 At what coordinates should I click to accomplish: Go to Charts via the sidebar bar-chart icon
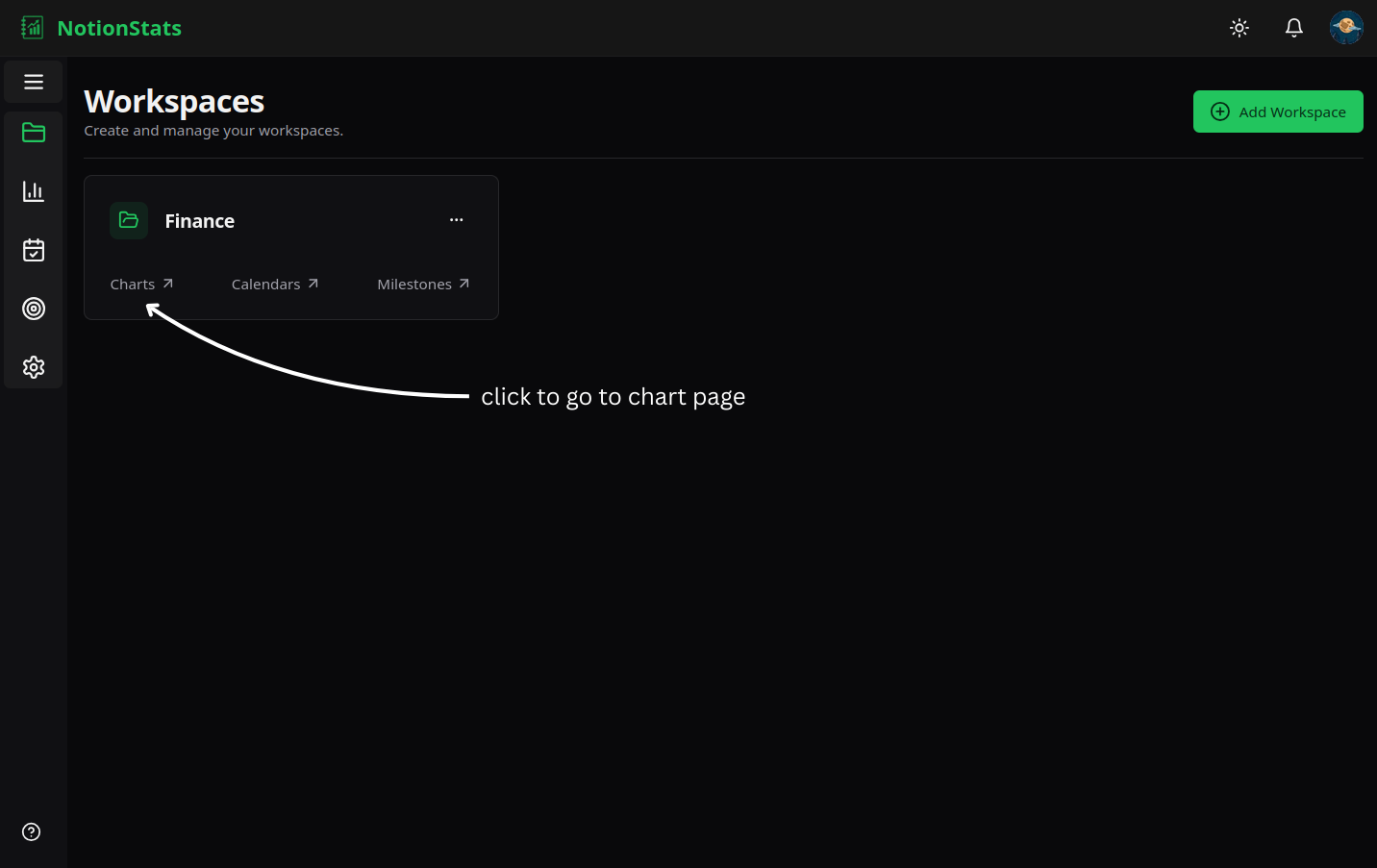(x=34, y=191)
